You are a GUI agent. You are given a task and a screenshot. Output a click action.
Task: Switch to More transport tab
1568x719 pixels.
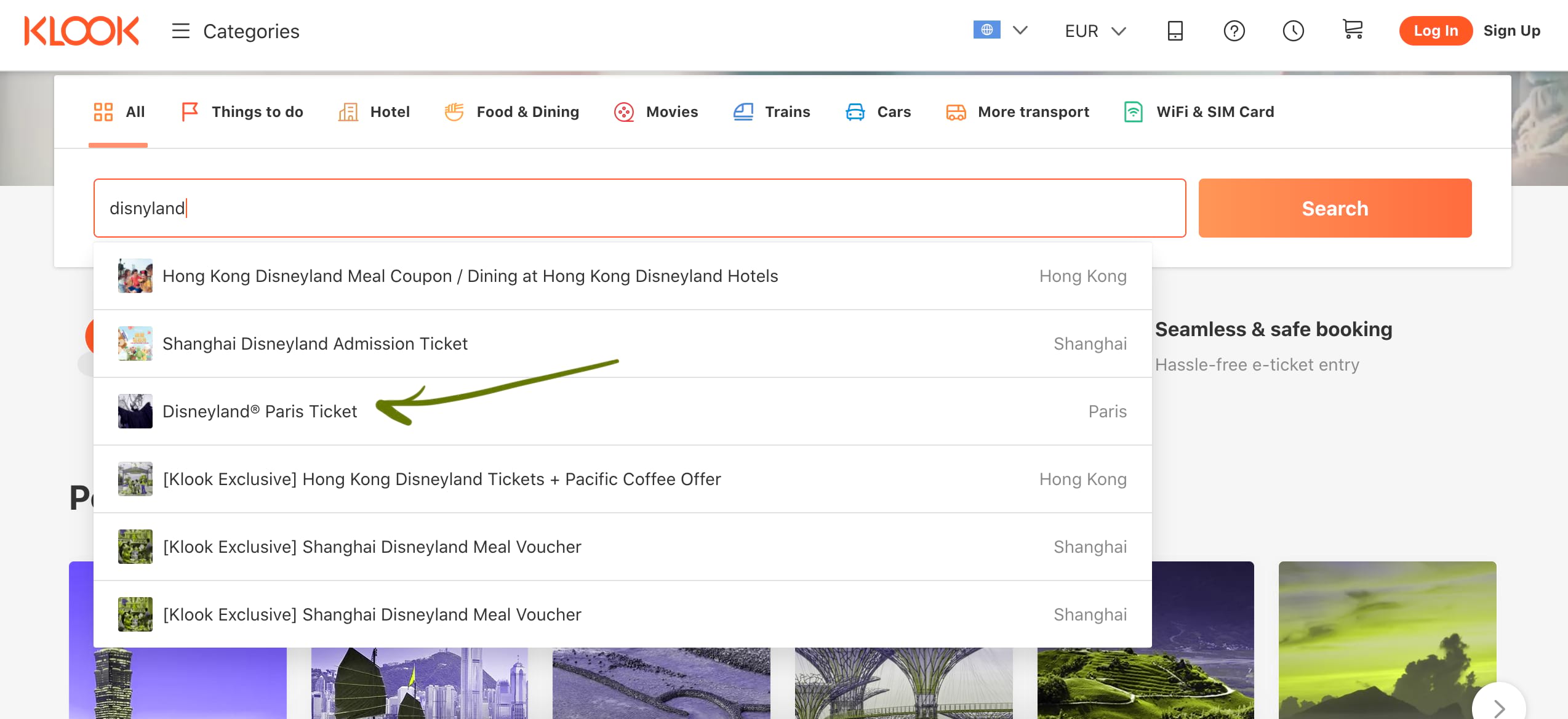point(1018,112)
